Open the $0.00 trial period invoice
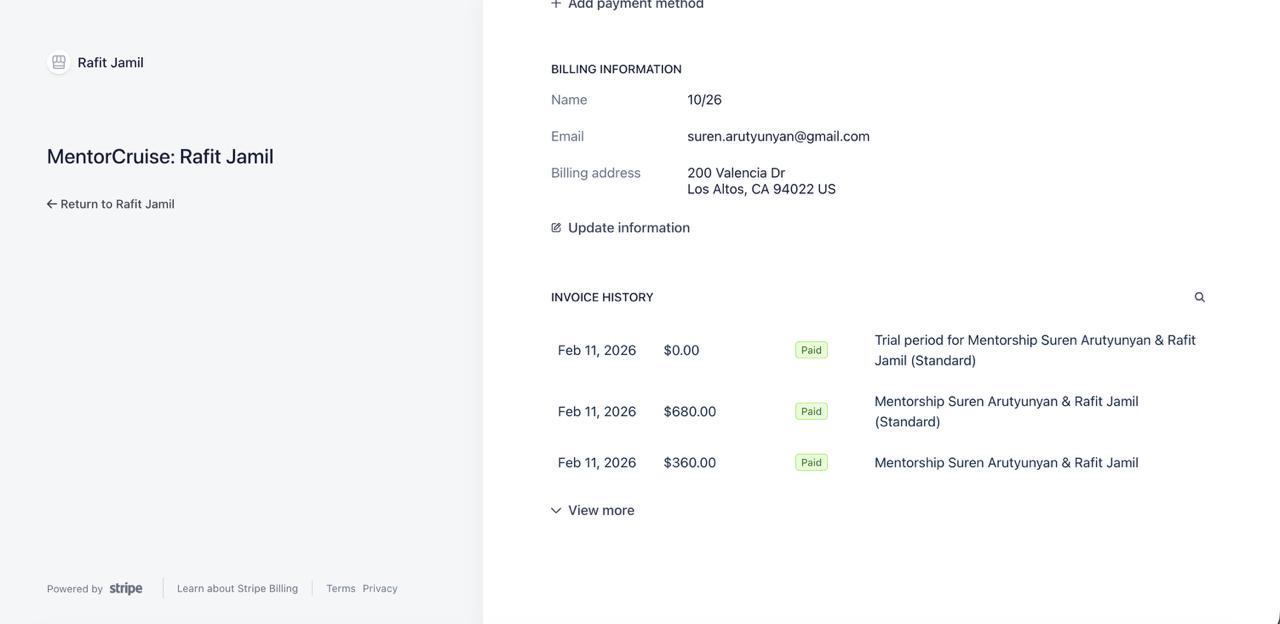Viewport: 1280px width, 624px height. pos(681,350)
